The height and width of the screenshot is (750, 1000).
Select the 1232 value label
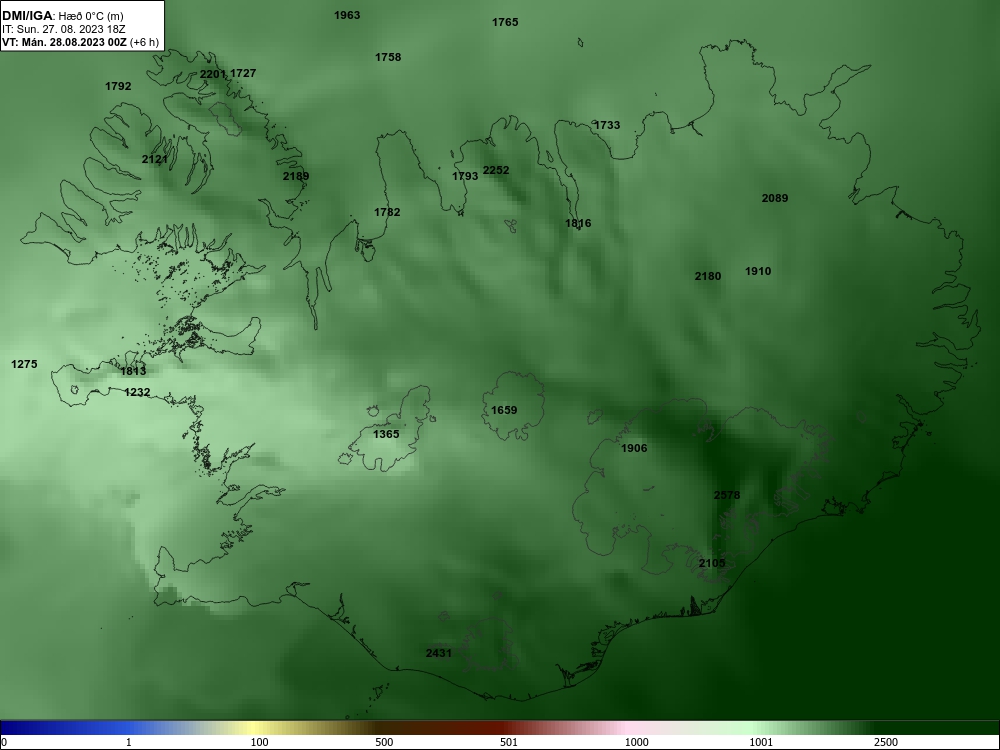tap(137, 393)
